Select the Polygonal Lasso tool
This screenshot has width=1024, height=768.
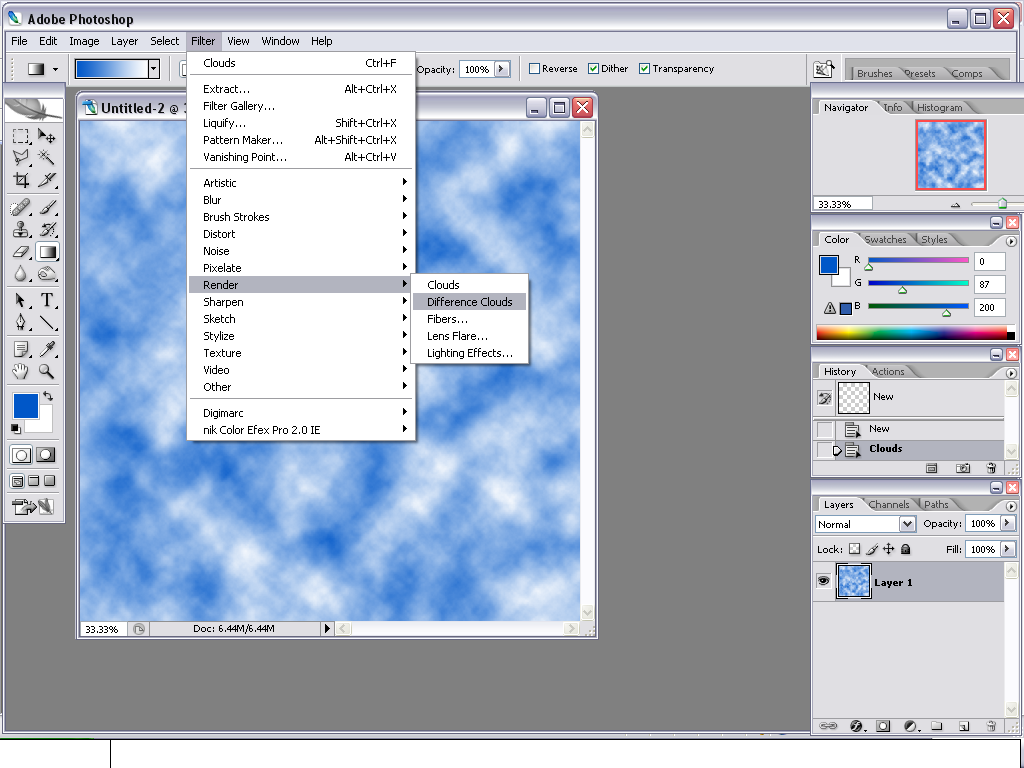pos(21,157)
